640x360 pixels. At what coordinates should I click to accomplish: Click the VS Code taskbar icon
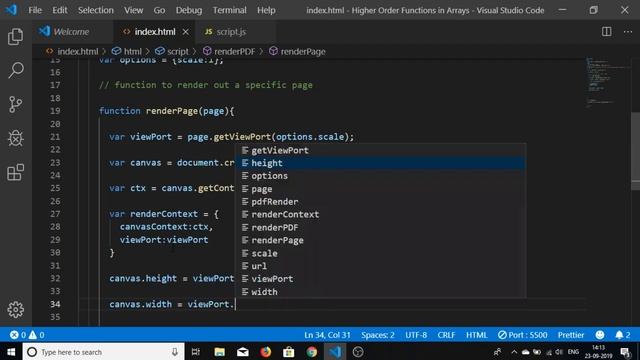[x=335, y=352]
